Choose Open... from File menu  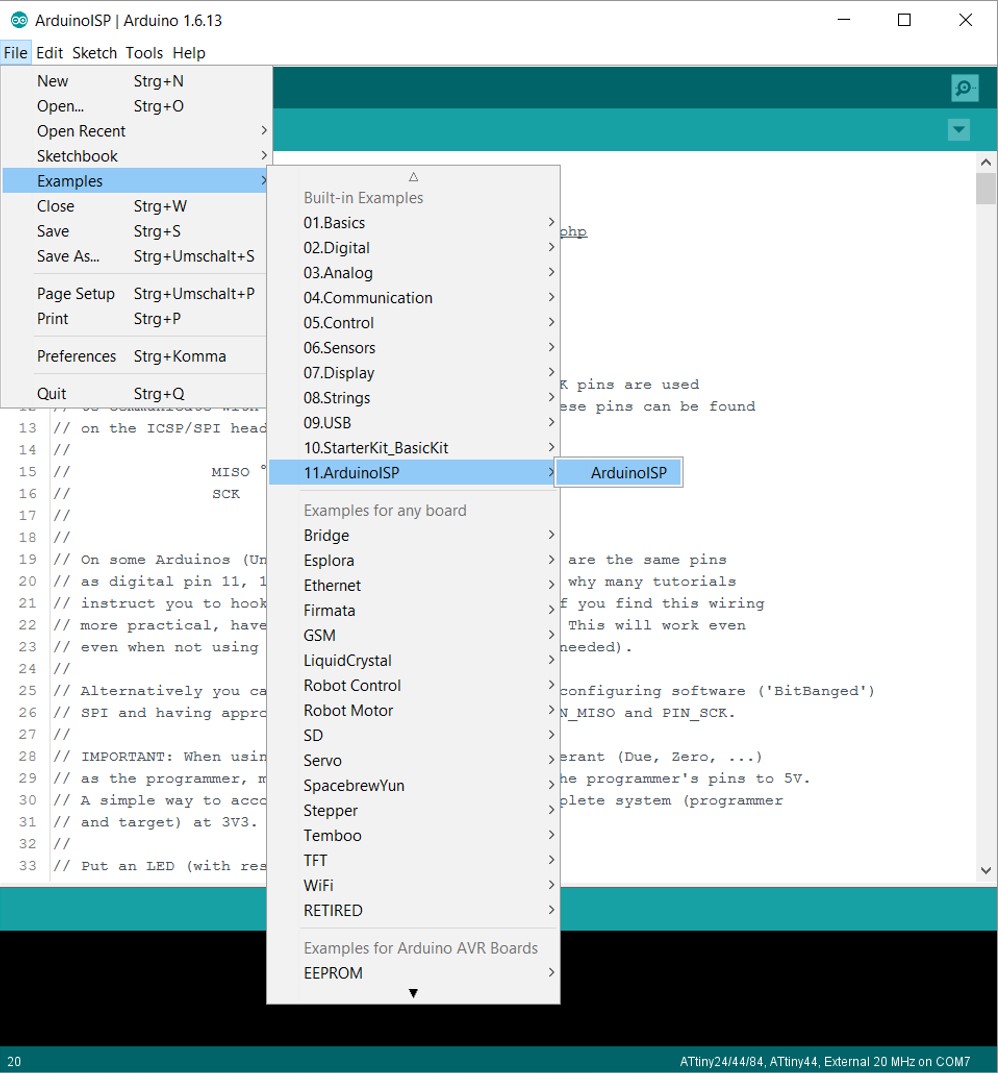click(135, 106)
